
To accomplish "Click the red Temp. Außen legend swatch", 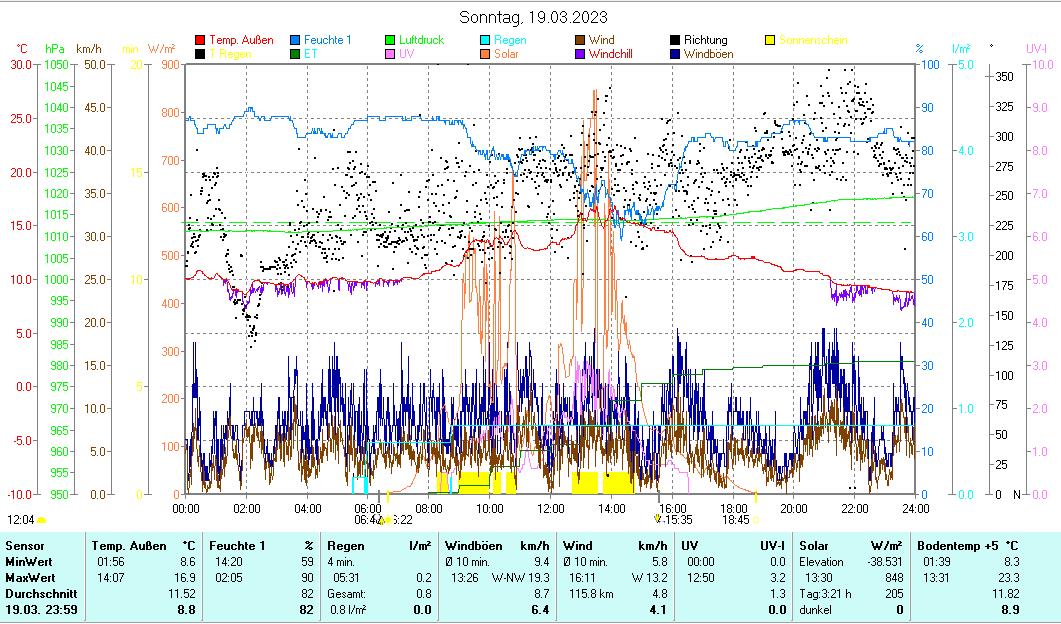I will tap(200, 41).
